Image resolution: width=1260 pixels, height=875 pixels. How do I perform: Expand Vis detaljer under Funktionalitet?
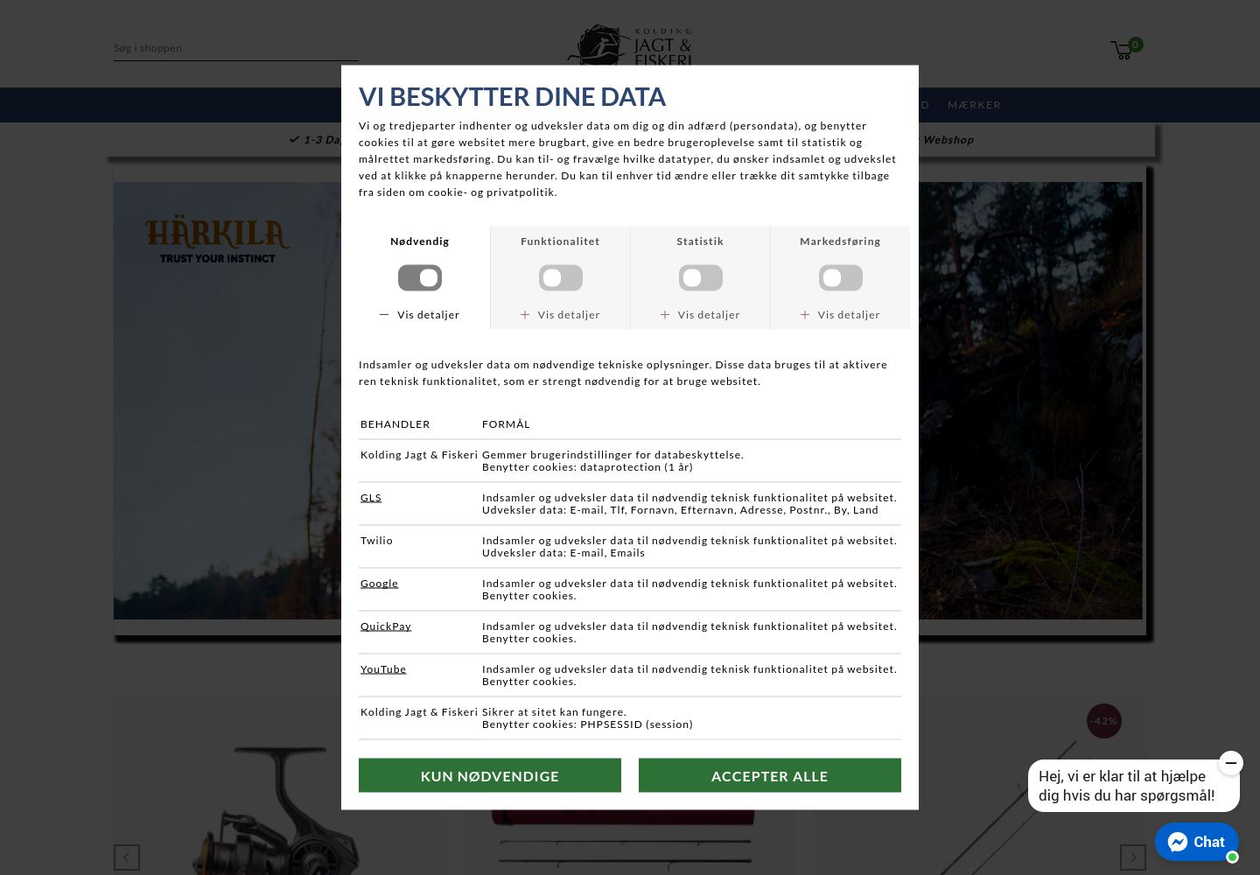click(560, 315)
